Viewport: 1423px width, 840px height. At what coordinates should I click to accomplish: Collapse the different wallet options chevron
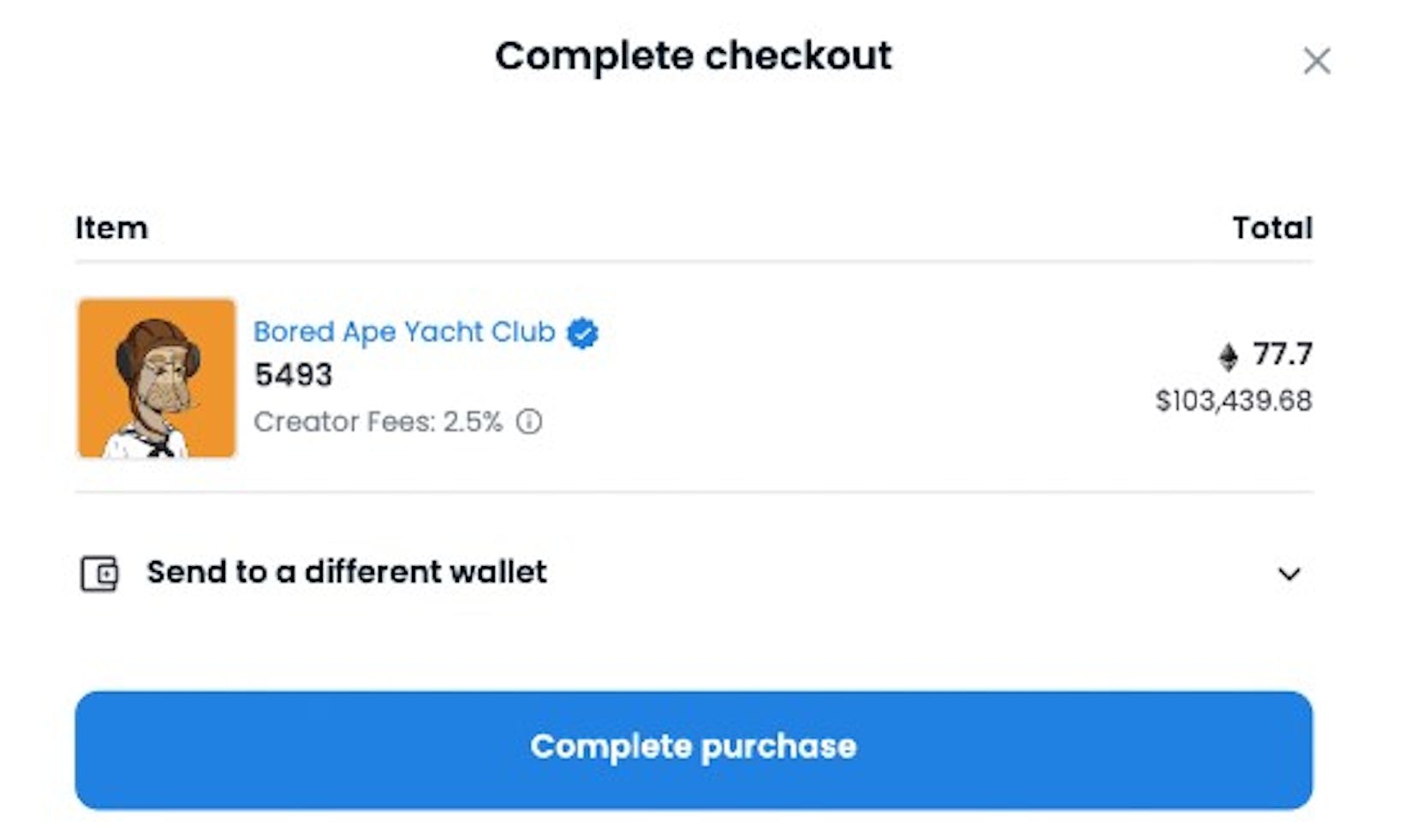[x=1289, y=574]
